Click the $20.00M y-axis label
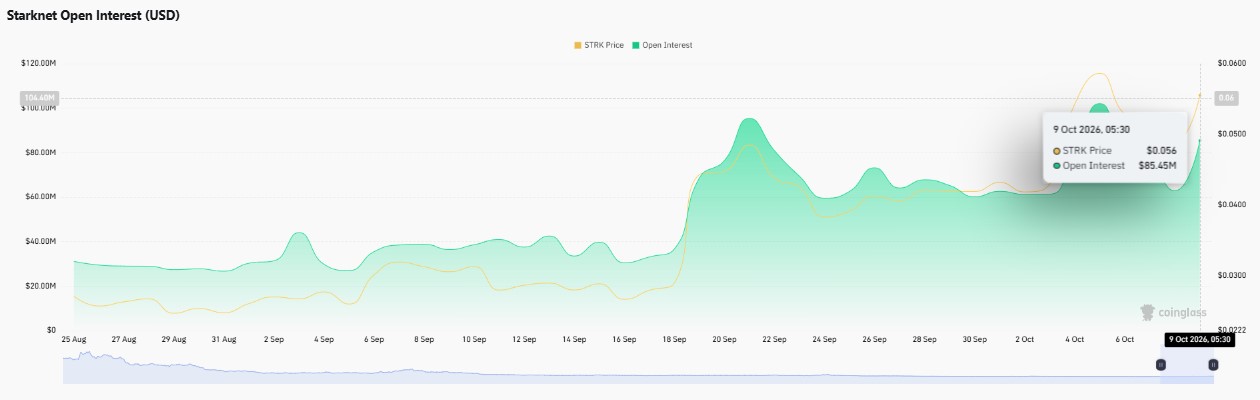The width and height of the screenshot is (1260, 400). 39,286
